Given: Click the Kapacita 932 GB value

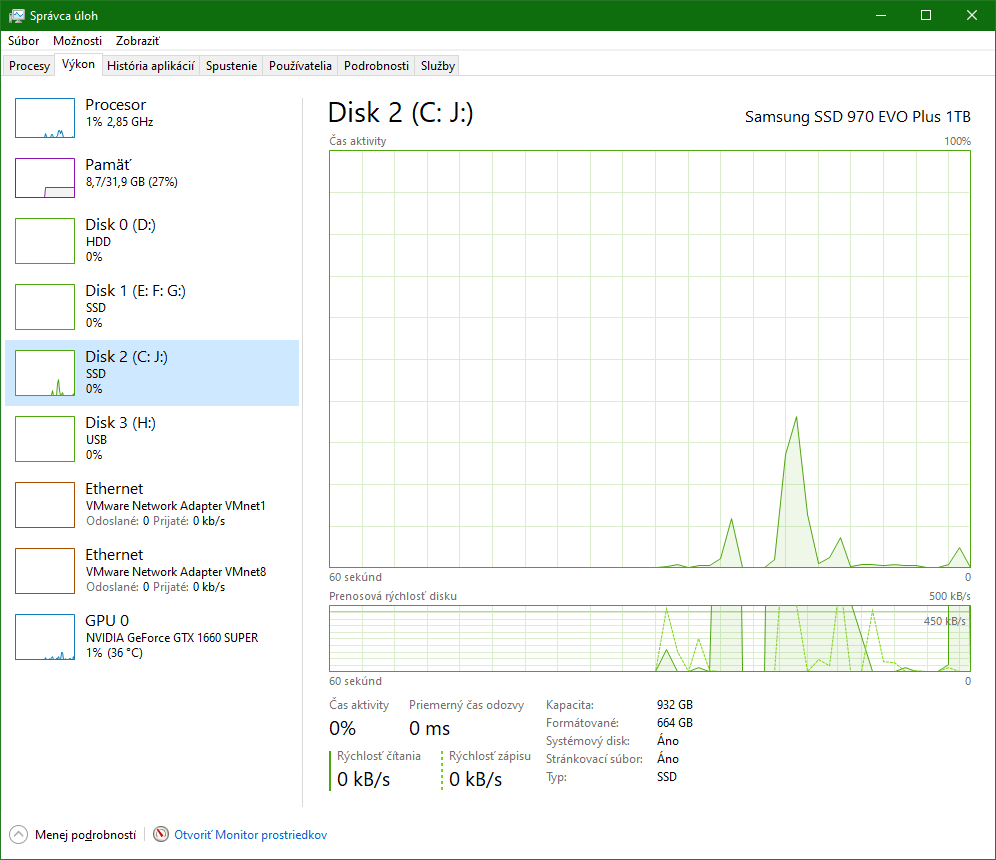Looking at the screenshot, I should 675,705.
